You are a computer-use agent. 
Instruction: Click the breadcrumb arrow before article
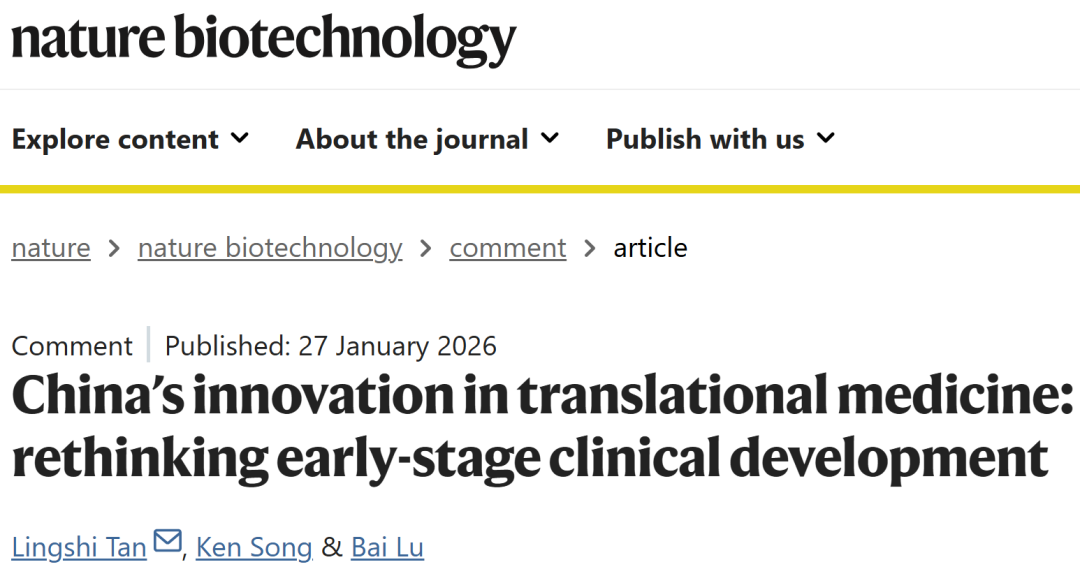point(590,248)
